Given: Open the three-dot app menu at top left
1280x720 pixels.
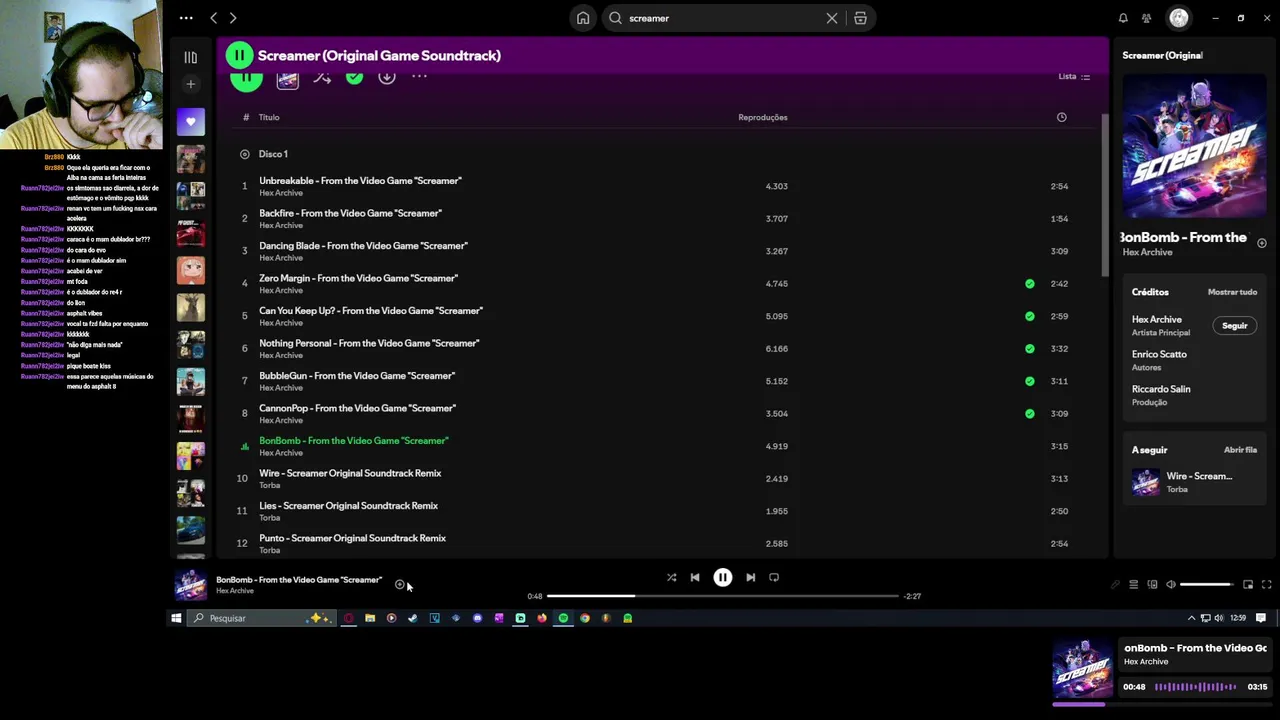Looking at the screenshot, I should pyautogui.click(x=186, y=18).
